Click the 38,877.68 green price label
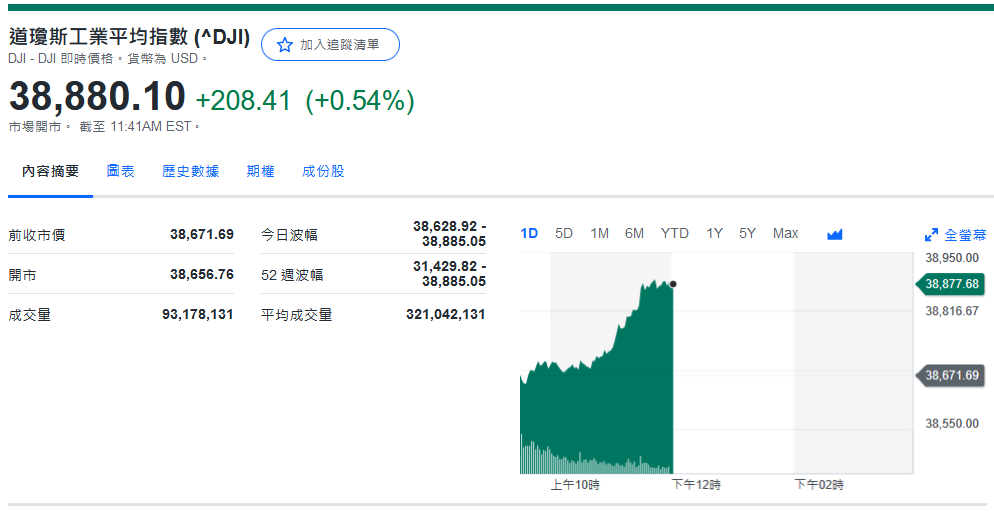The height and width of the screenshot is (513, 994). [x=951, y=284]
